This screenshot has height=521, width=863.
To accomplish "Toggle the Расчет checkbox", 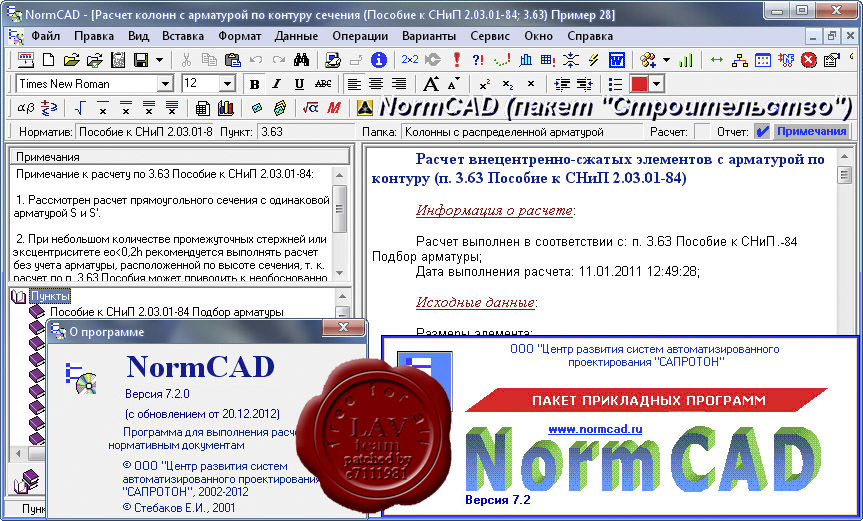I will pos(702,131).
